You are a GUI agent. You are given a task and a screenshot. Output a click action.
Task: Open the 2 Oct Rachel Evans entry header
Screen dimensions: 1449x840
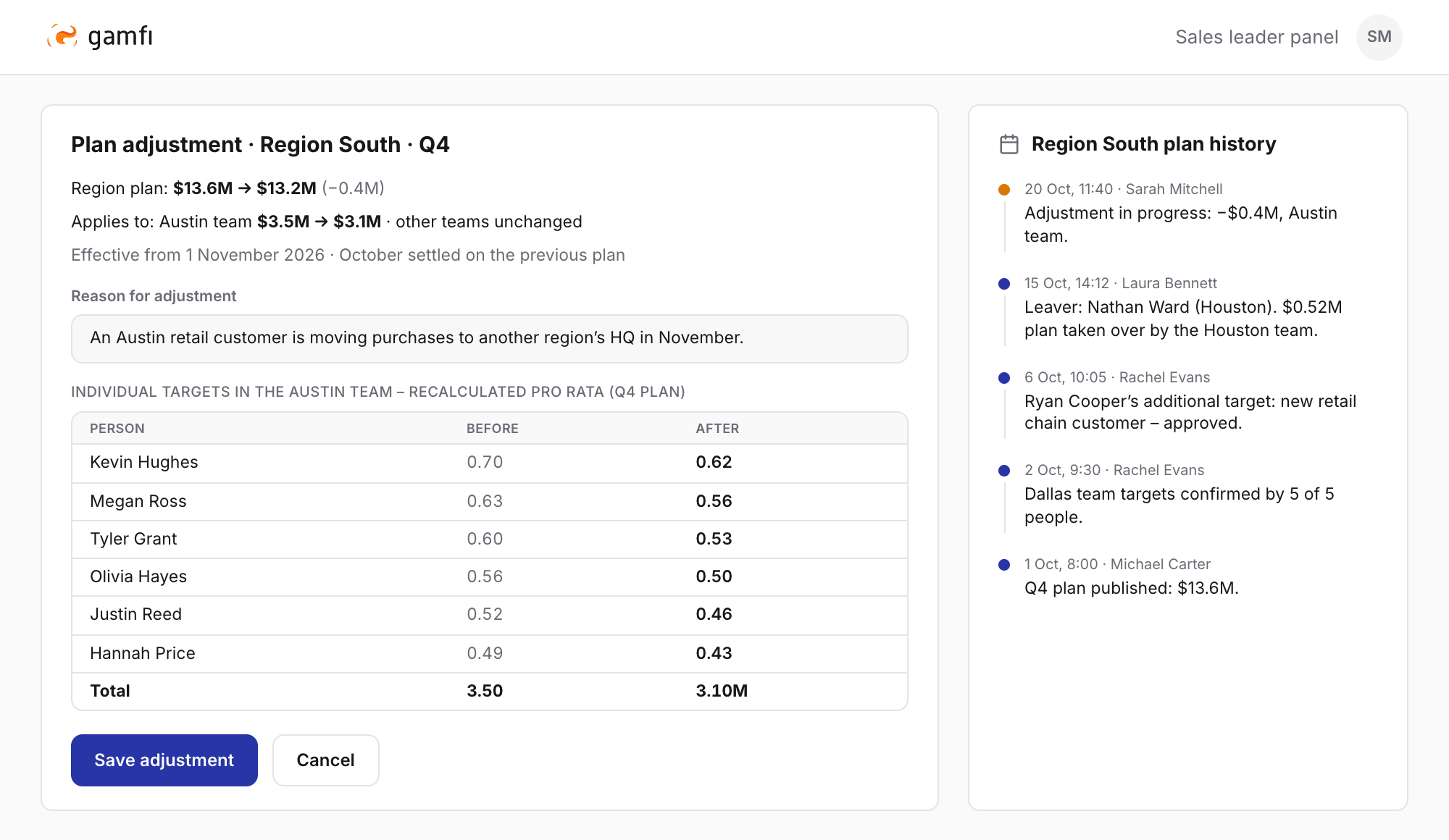[1114, 470]
